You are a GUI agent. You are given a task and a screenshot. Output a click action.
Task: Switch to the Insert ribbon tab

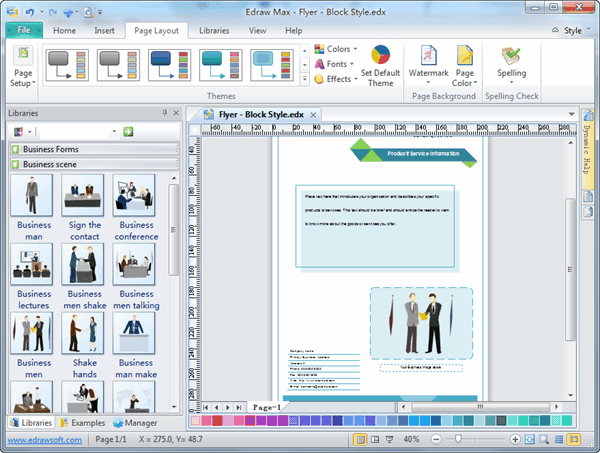coord(104,31)
